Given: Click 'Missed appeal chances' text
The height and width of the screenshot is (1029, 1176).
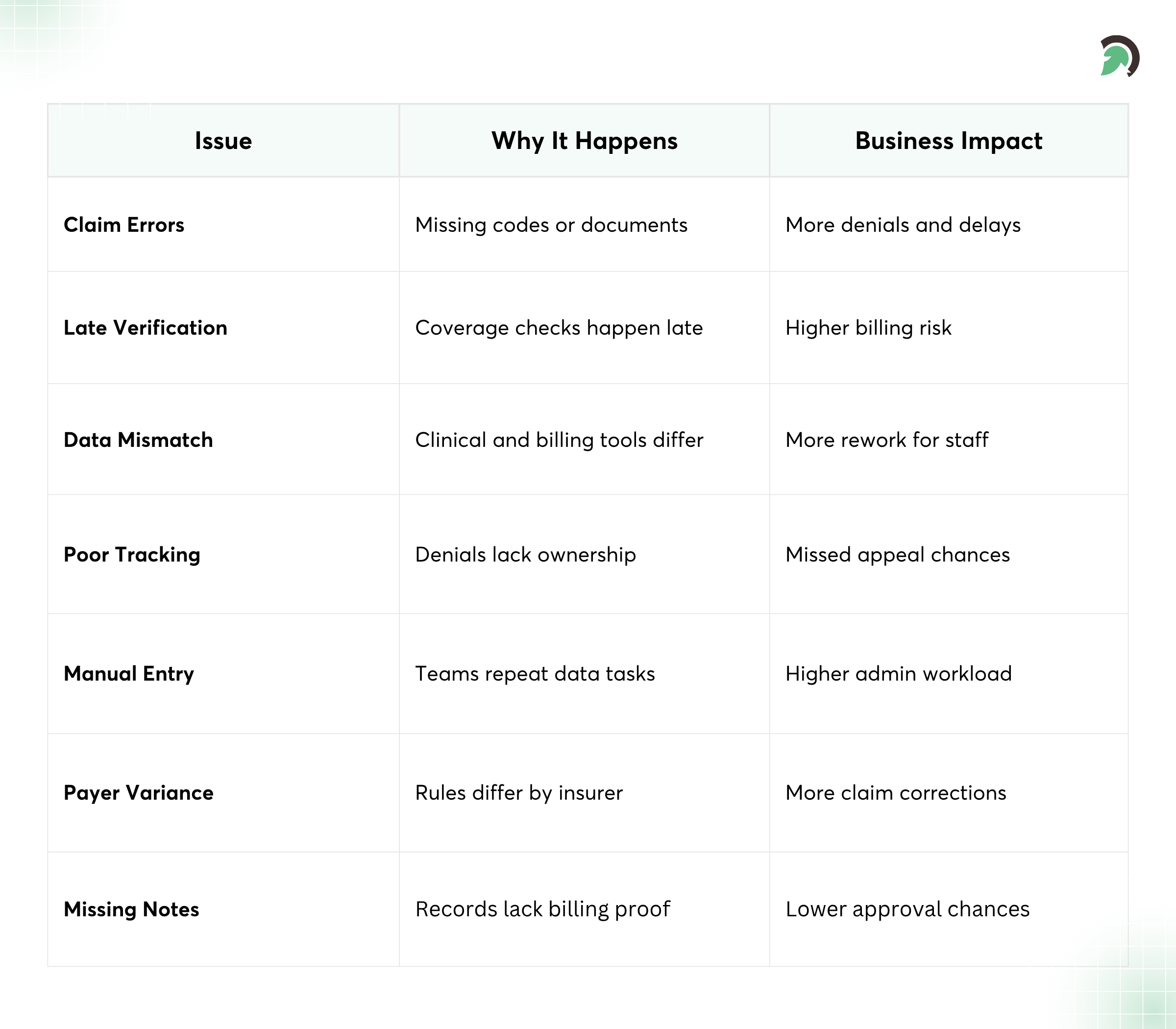Looking at the screenshot, I should point(897,554).
